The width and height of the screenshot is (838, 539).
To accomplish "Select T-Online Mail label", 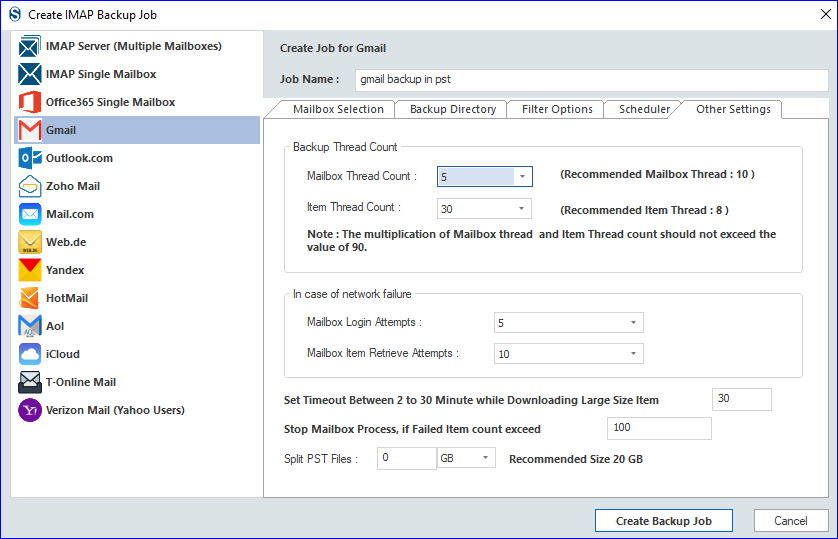I will 81,382.
